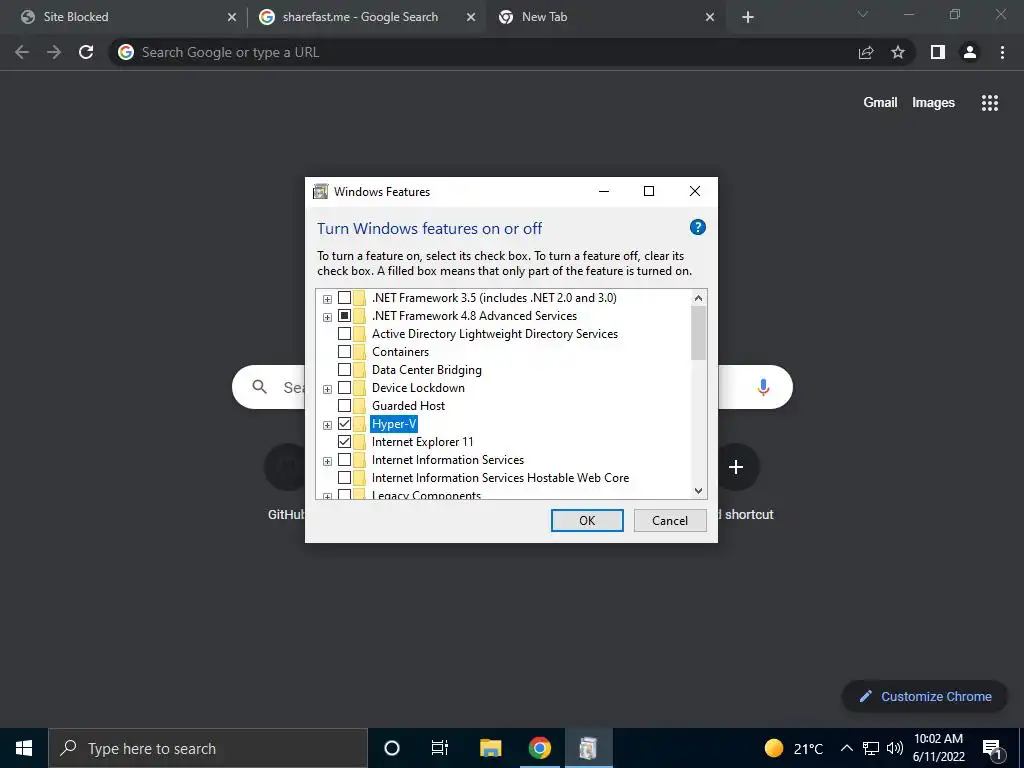Open network icon in system tray

[x=871, y=748]
